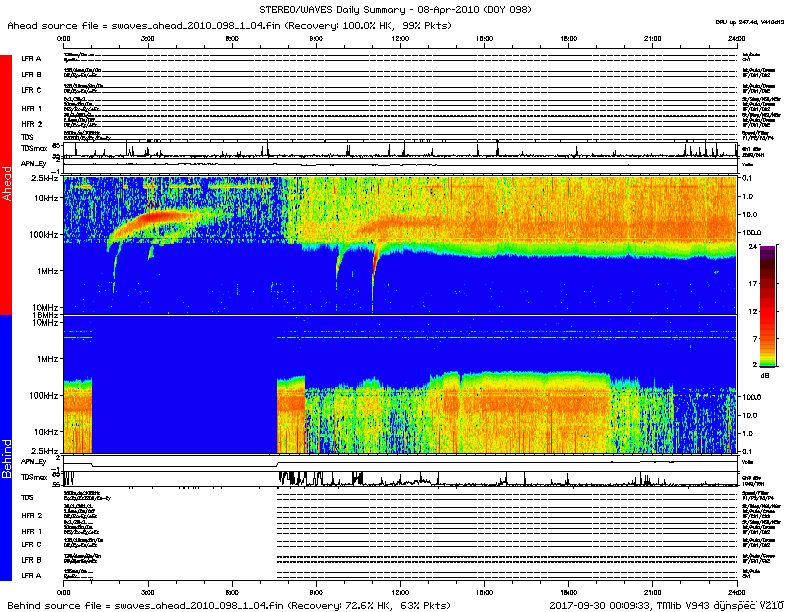Click the "TDS" row label in Ahead panel
The height and width of the screenshot is (612, 792).
coord(27,136)
